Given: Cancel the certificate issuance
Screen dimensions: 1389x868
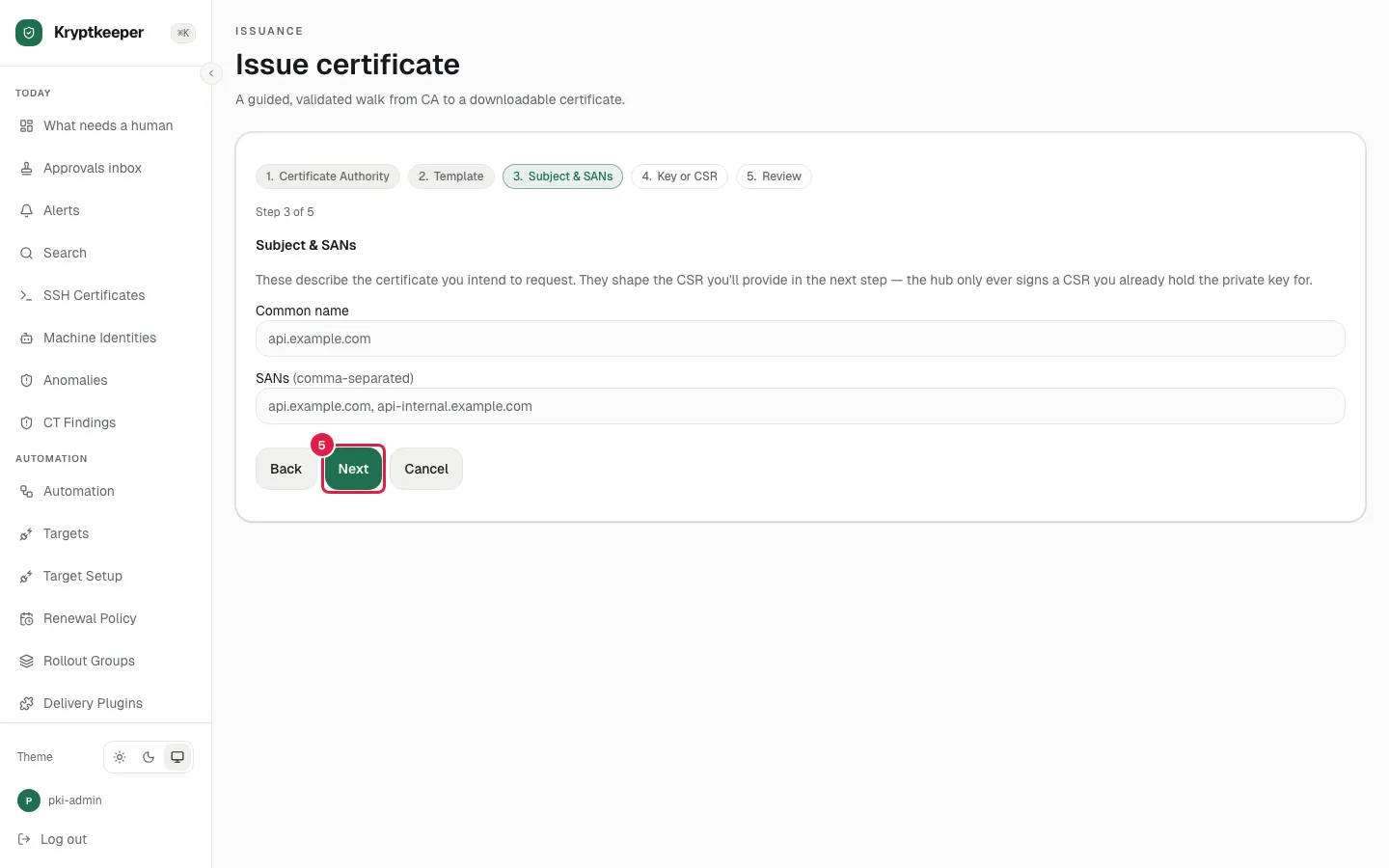Looking at the screenshot, I should [x=426, y=469].
